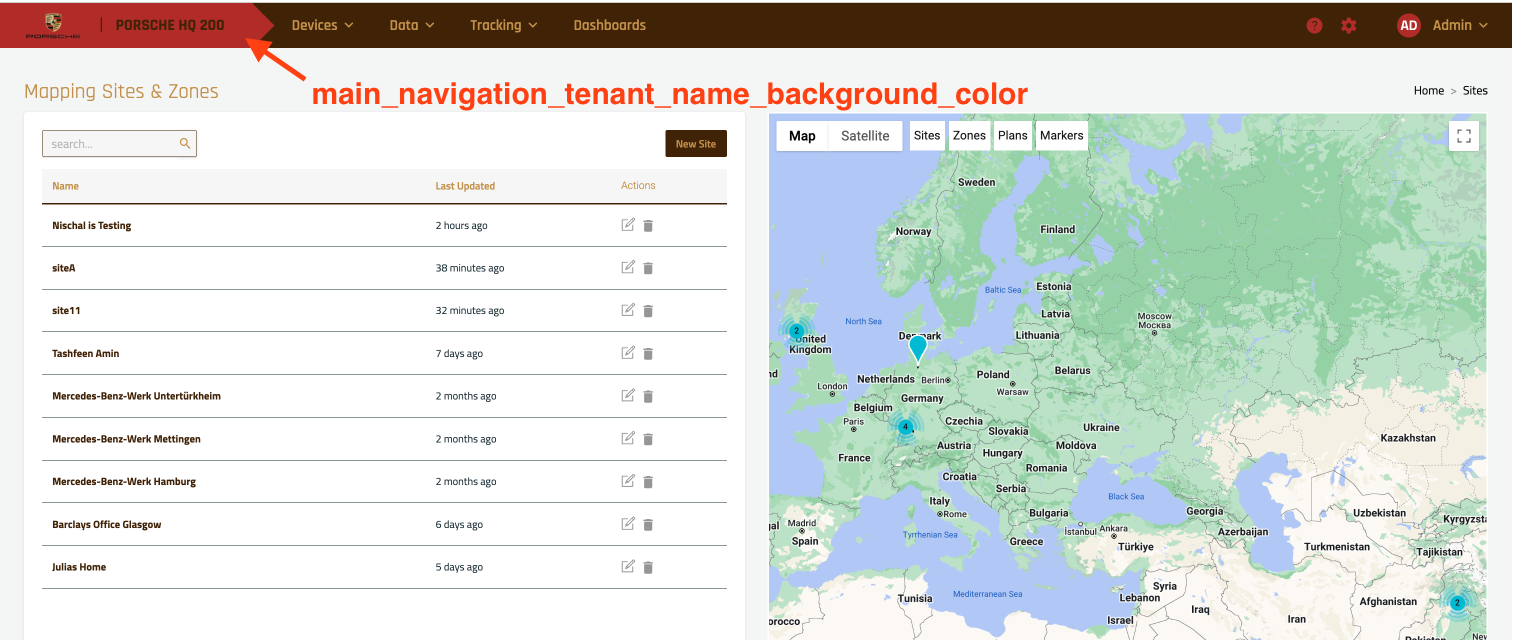The image size is (1523, 640).
Task: Edit the Mercedes-Benz-Werk Hamburg site
Action: coord(628,481)
